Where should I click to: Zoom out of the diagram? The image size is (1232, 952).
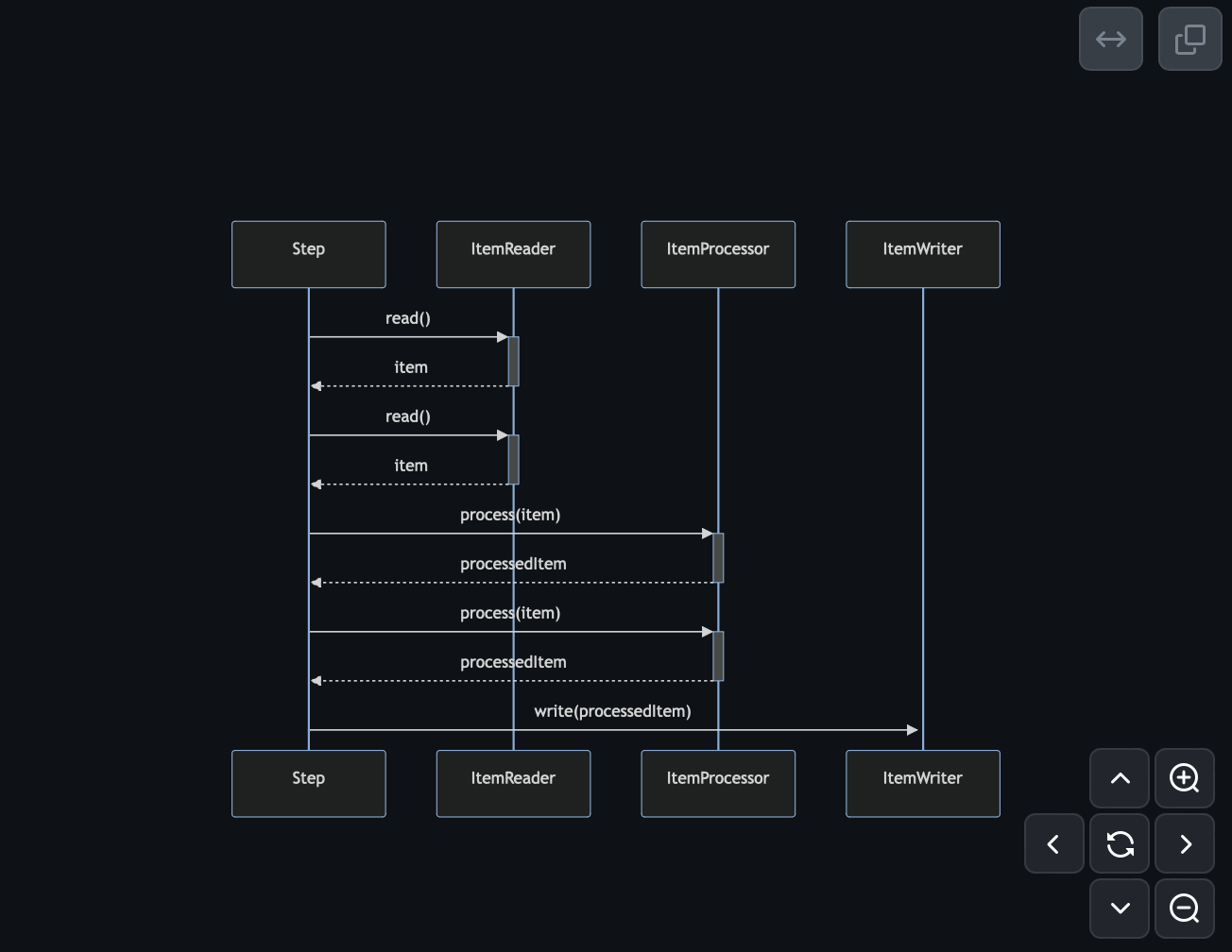point(1184,909)
